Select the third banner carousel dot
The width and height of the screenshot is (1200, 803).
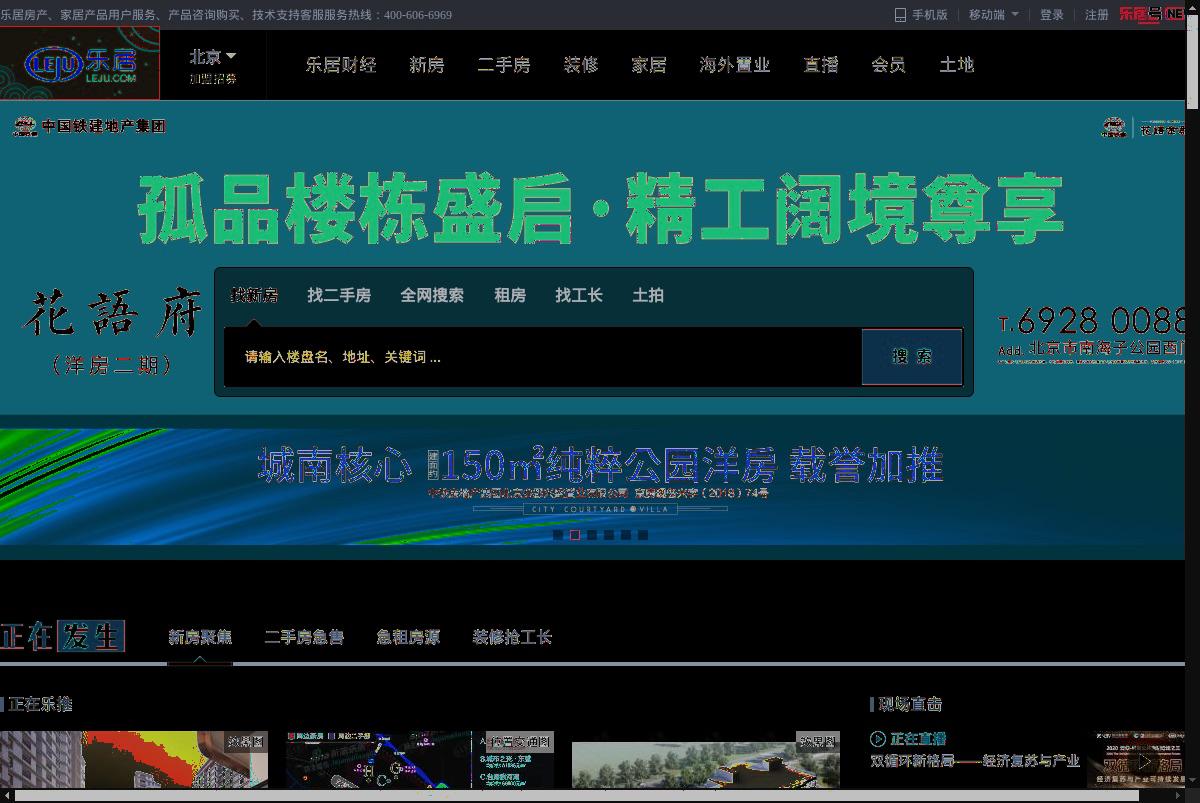tap(592, 535)
